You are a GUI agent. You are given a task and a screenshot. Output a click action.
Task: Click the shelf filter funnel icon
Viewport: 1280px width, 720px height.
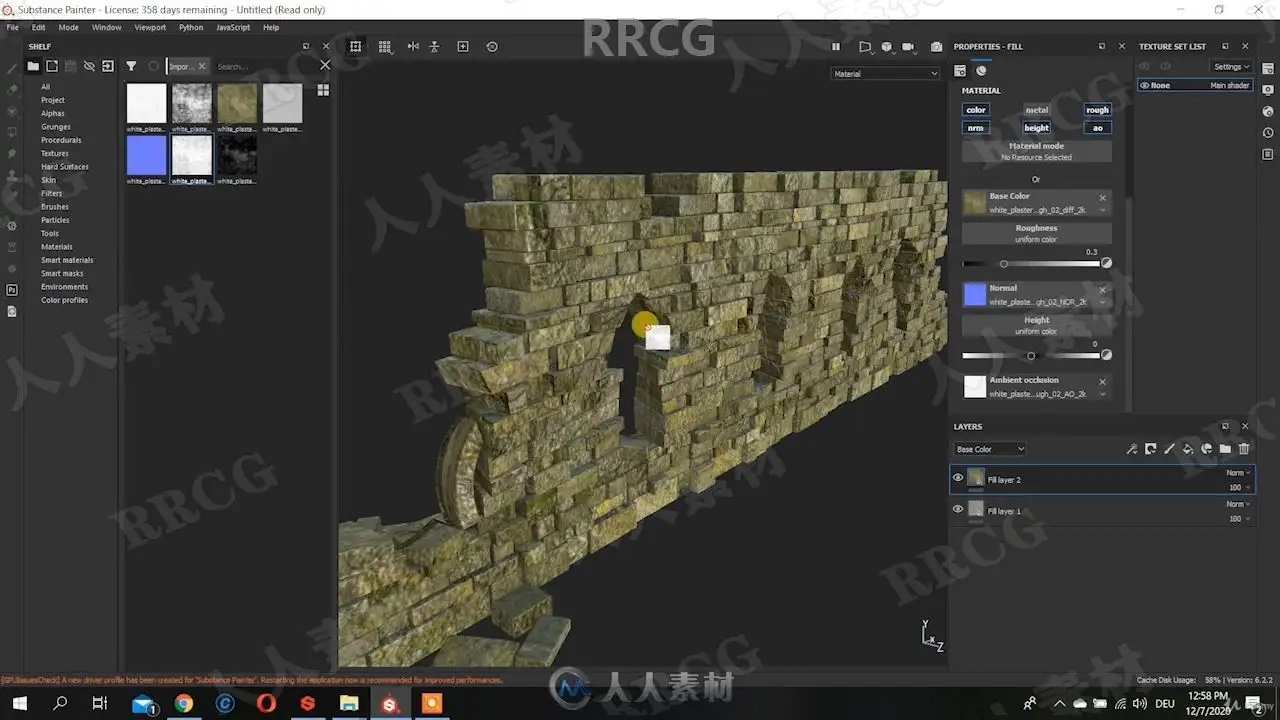pos(131,66)
